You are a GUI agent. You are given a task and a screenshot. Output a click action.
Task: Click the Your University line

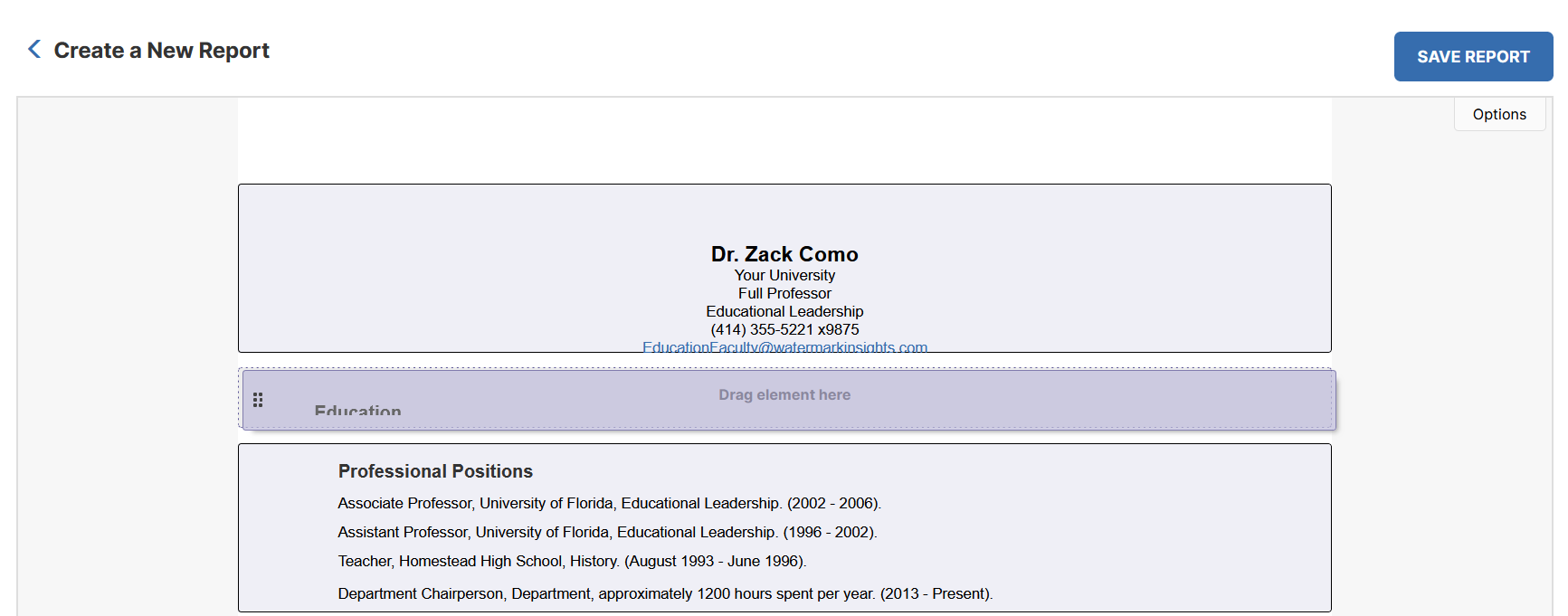click(x=784, y=275)
